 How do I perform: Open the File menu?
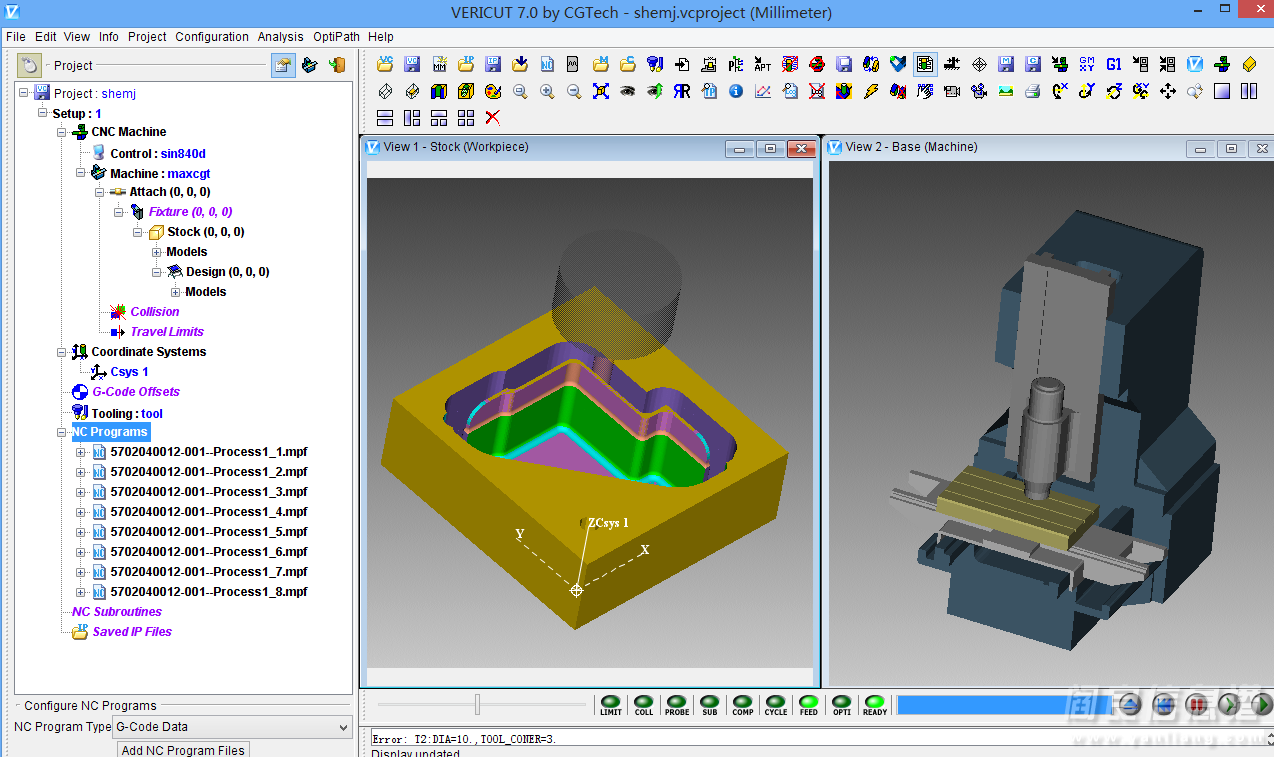[16, 37]
